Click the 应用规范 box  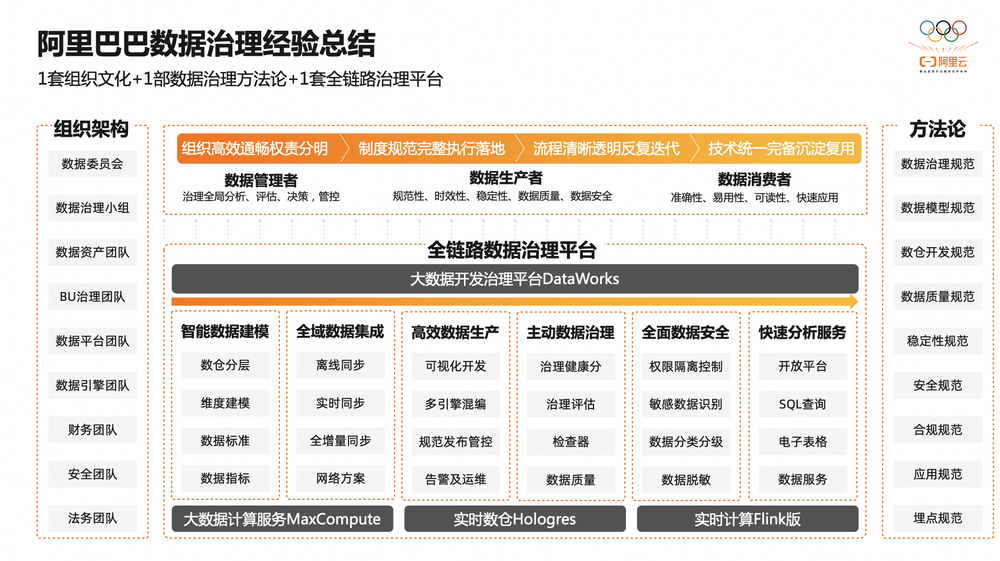[x=938, y=474]
